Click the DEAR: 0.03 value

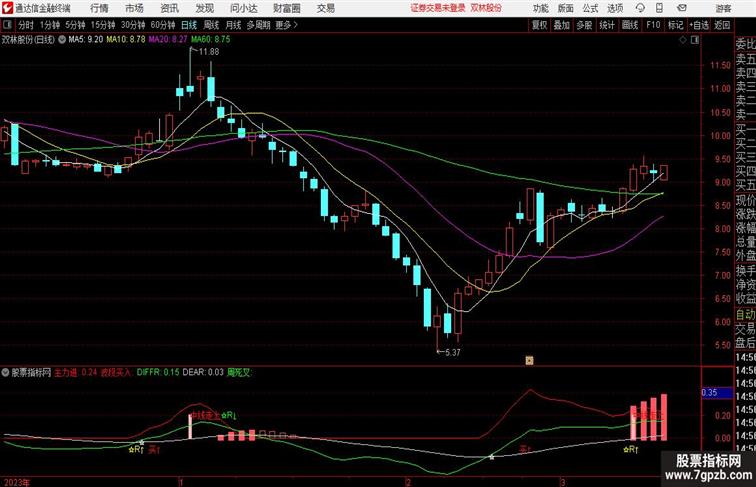(203, 372)
